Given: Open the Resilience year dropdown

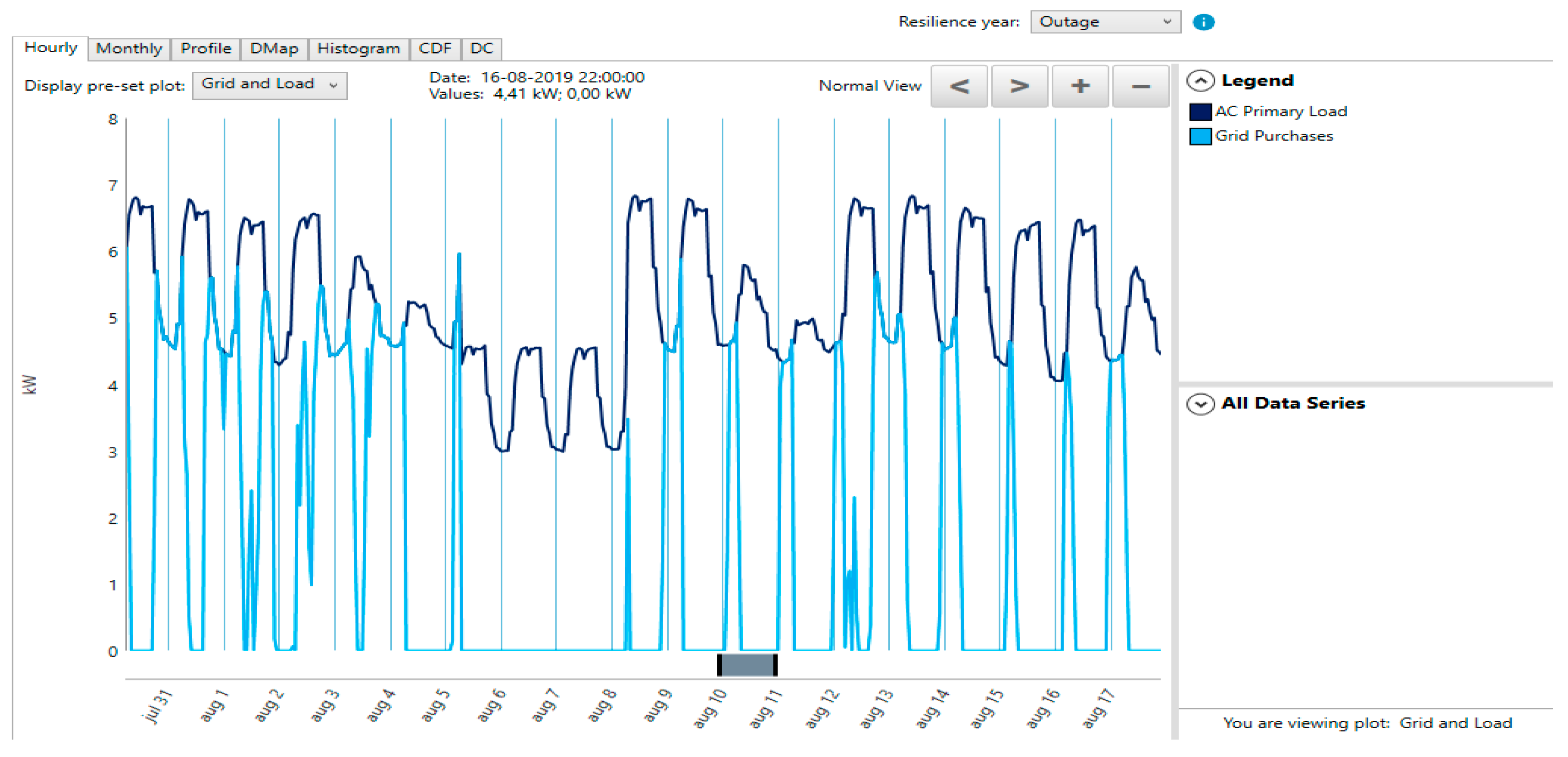Looking at the screenshot, I should tap(1105, 22).
